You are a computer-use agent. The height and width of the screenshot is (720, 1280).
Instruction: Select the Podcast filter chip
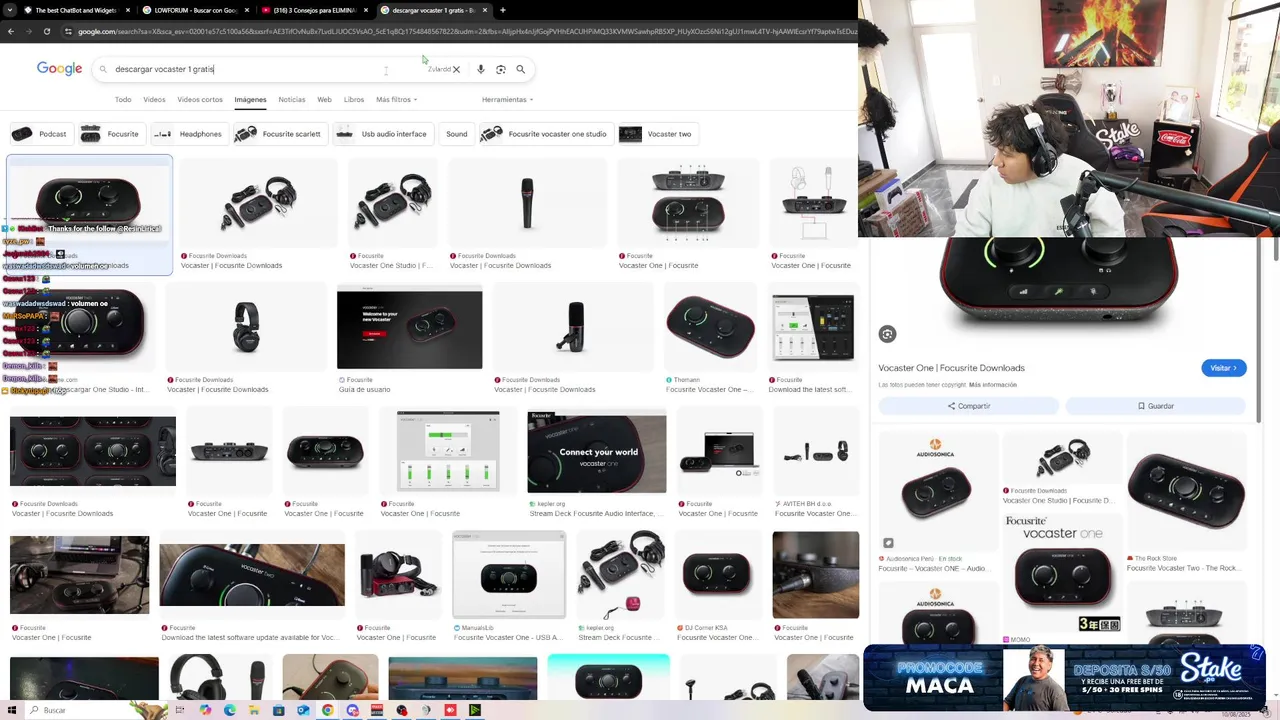[40, 134]
